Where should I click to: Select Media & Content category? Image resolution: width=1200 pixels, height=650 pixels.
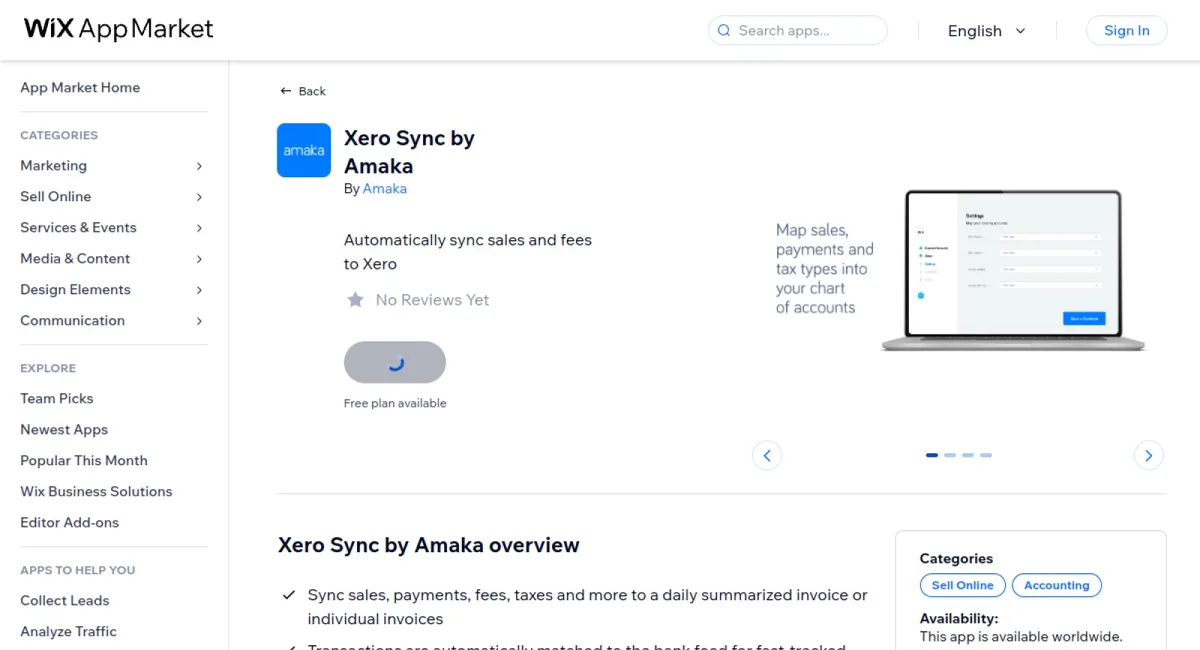click(x=75, y=258)
